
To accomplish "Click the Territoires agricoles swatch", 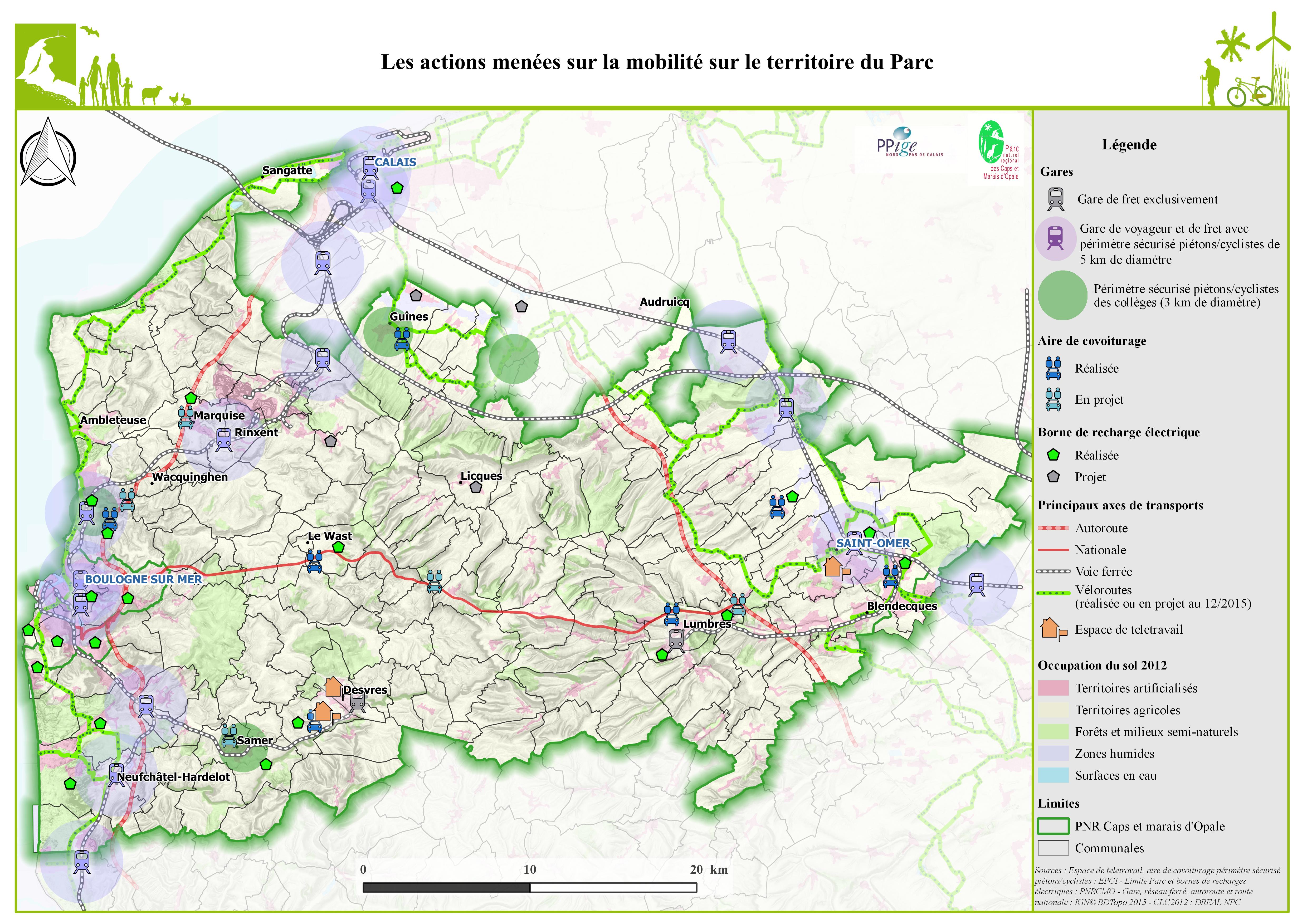I will tap(1053, 710).
